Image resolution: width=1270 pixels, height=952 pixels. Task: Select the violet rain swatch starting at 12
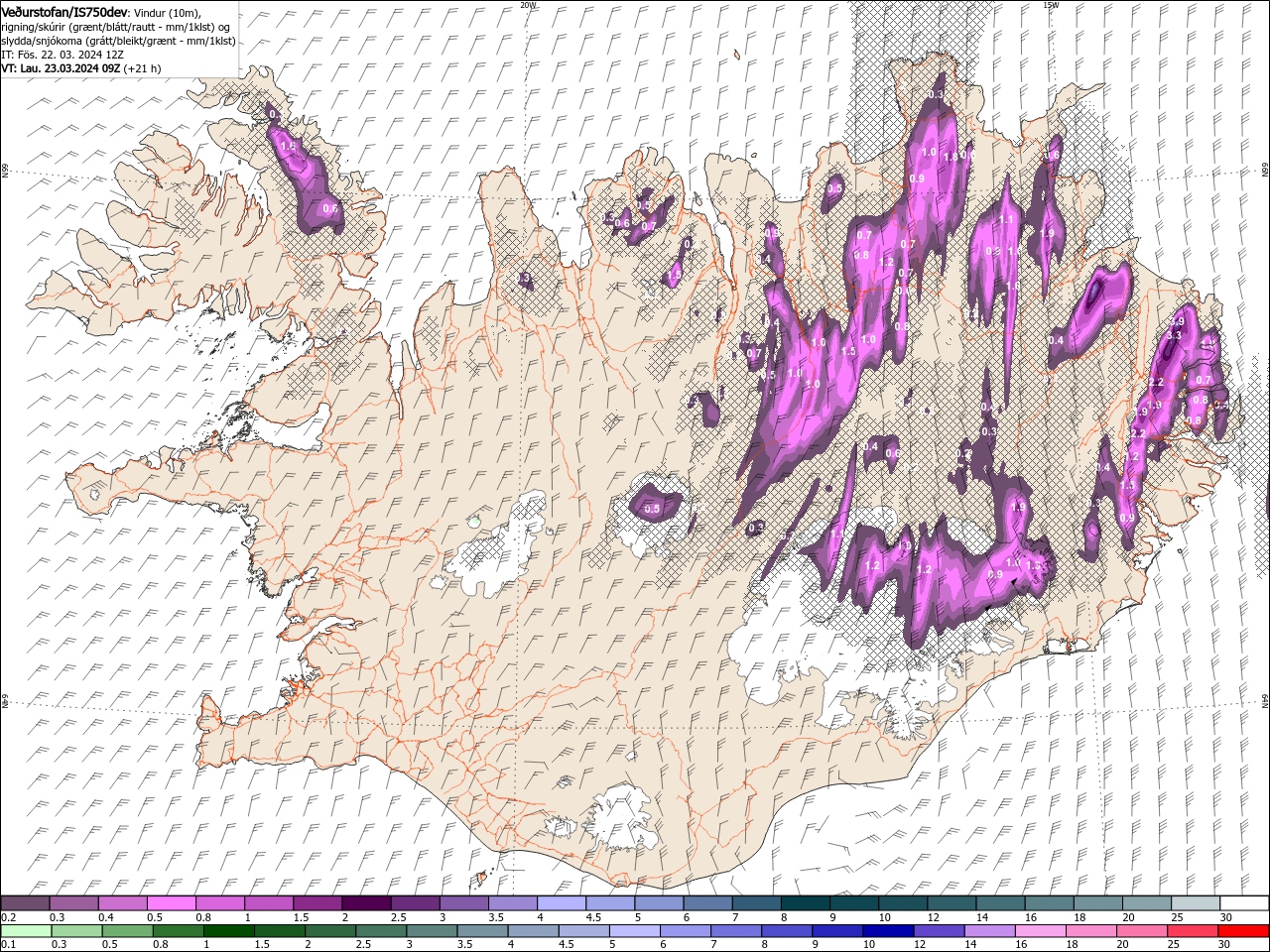coord(940,931)
